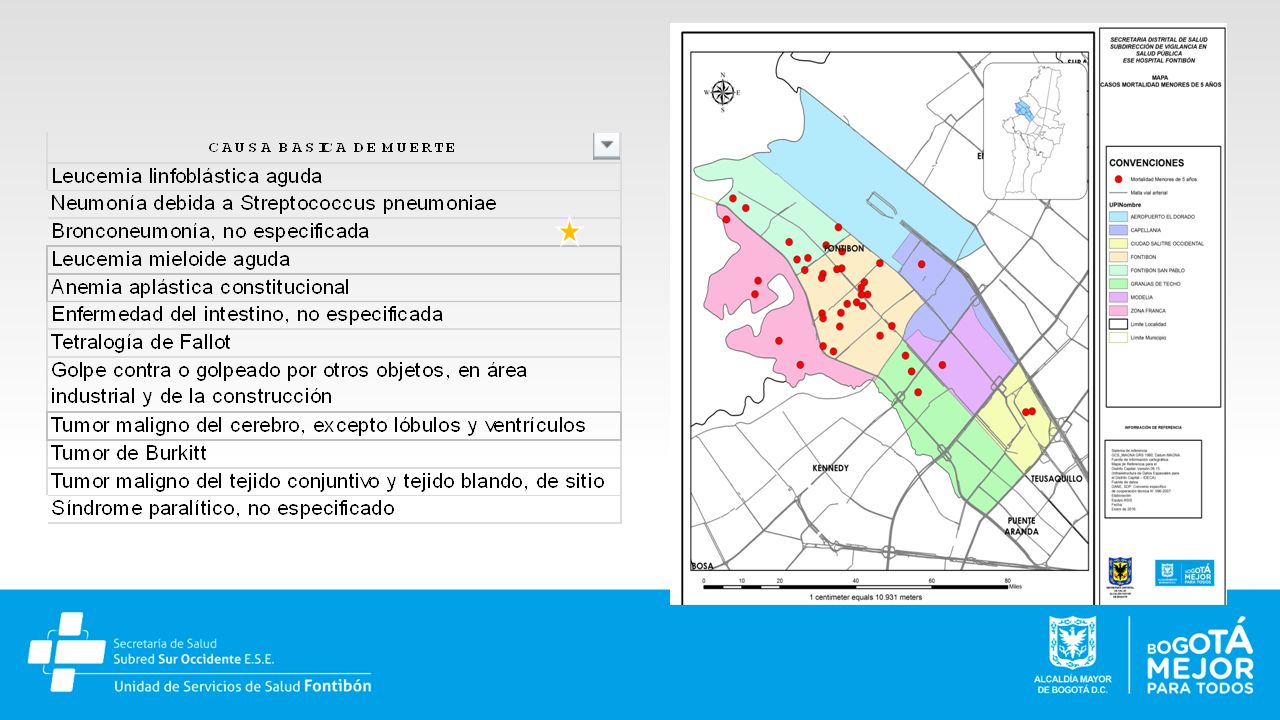Screen dimensions: 1280x720
Task: Select the Bronconeumonía, no especificada row
Action: point(334,232)
